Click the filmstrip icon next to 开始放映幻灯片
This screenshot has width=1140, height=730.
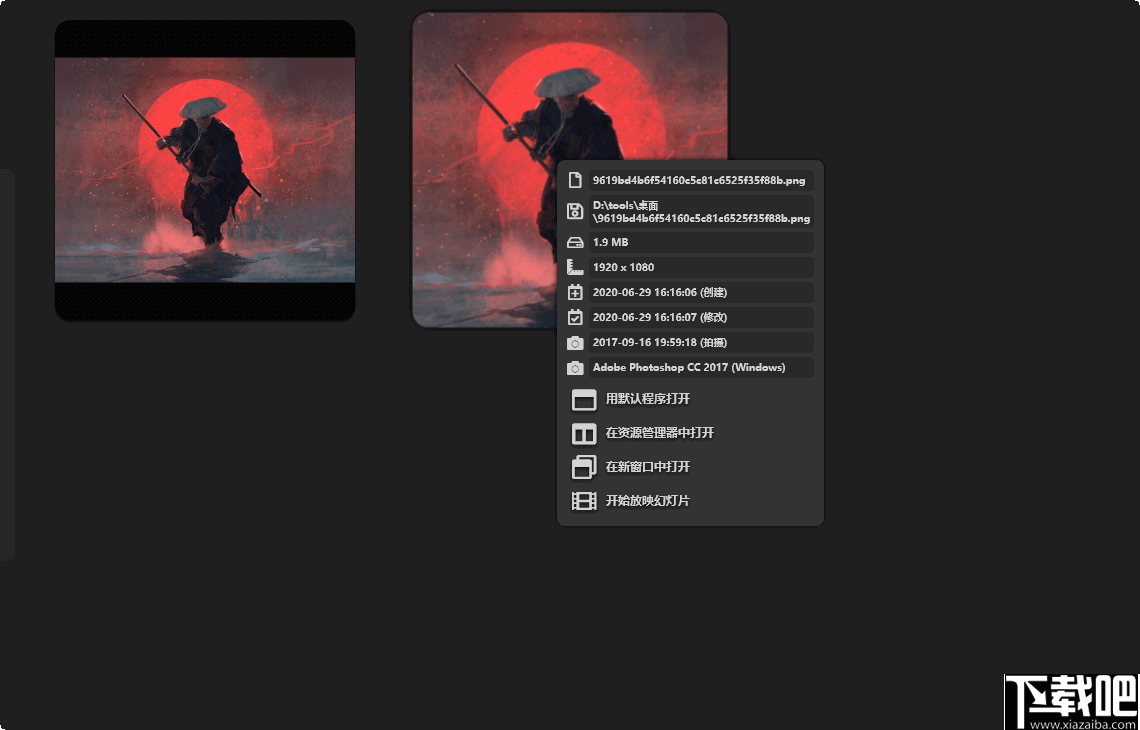tap(581, 501)
